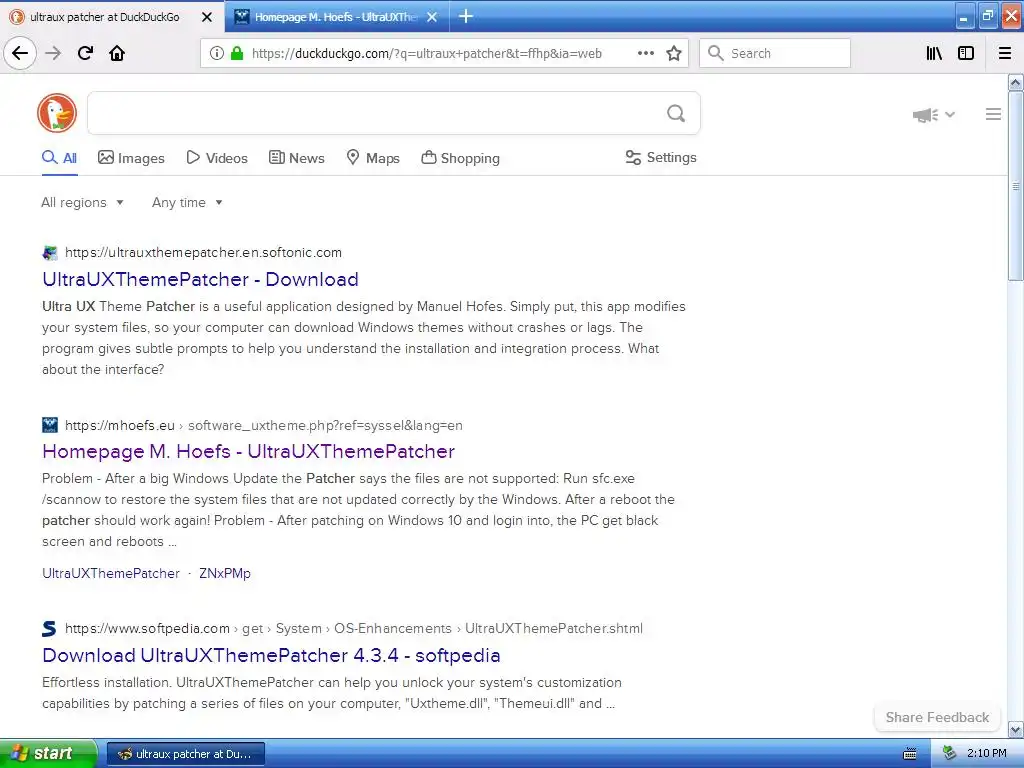
Task: Expand the All regions filter
Action: [82, 202]
